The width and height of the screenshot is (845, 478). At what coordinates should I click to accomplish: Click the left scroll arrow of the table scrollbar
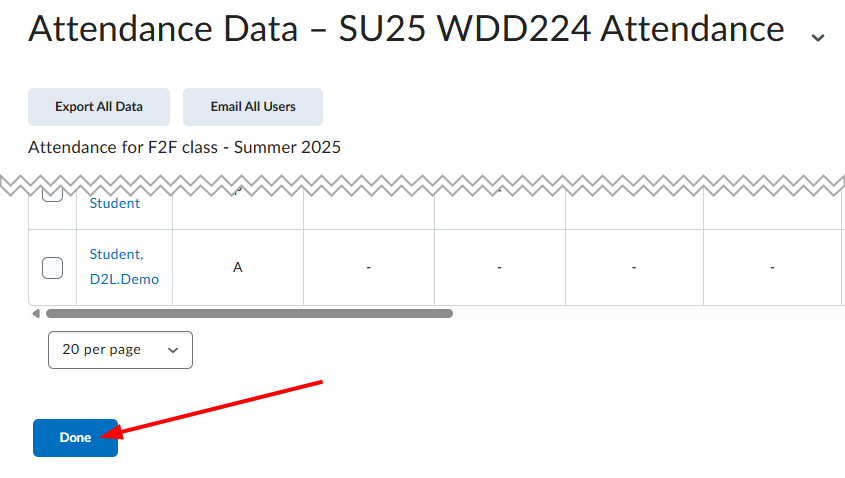click(36, 314)
